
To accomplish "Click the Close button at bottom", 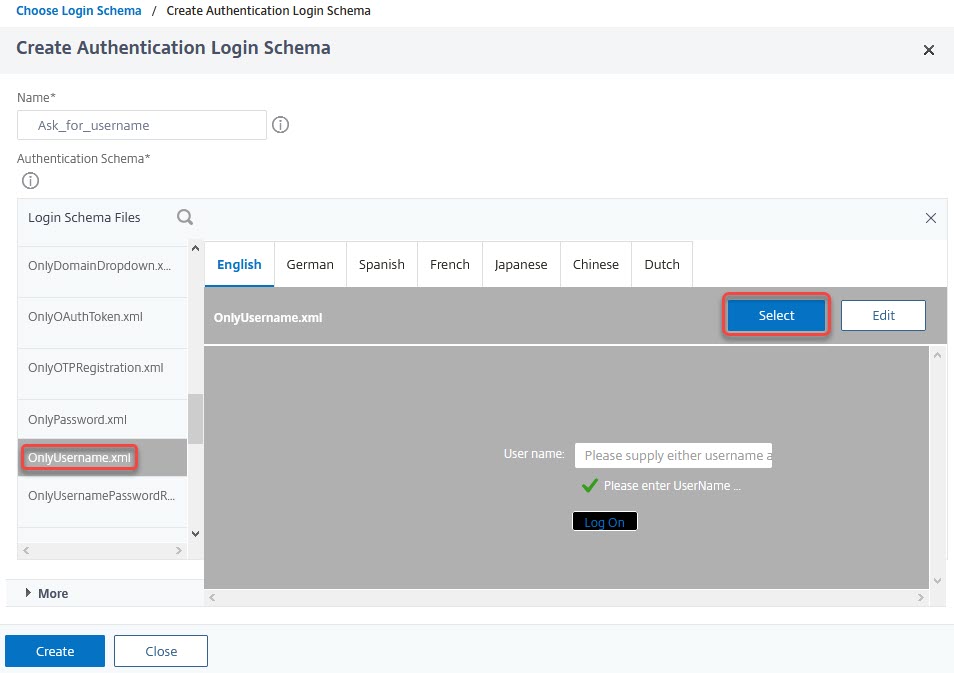I will [x=161, y=651].
